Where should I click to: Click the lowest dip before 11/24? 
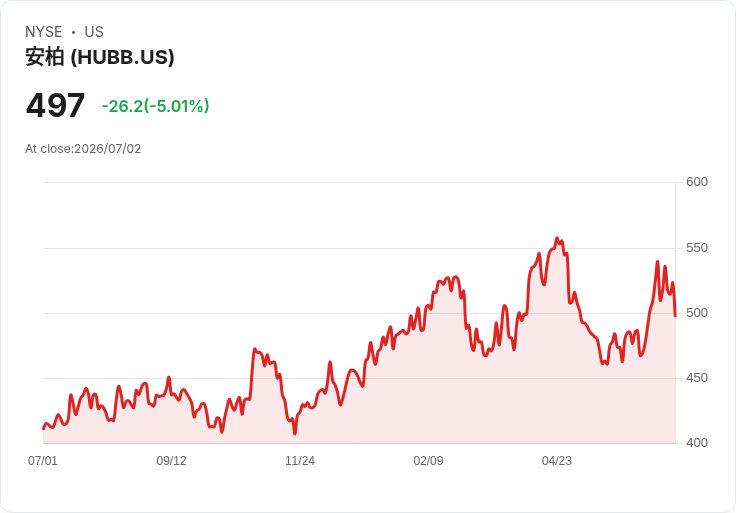[x=295, y=434]
